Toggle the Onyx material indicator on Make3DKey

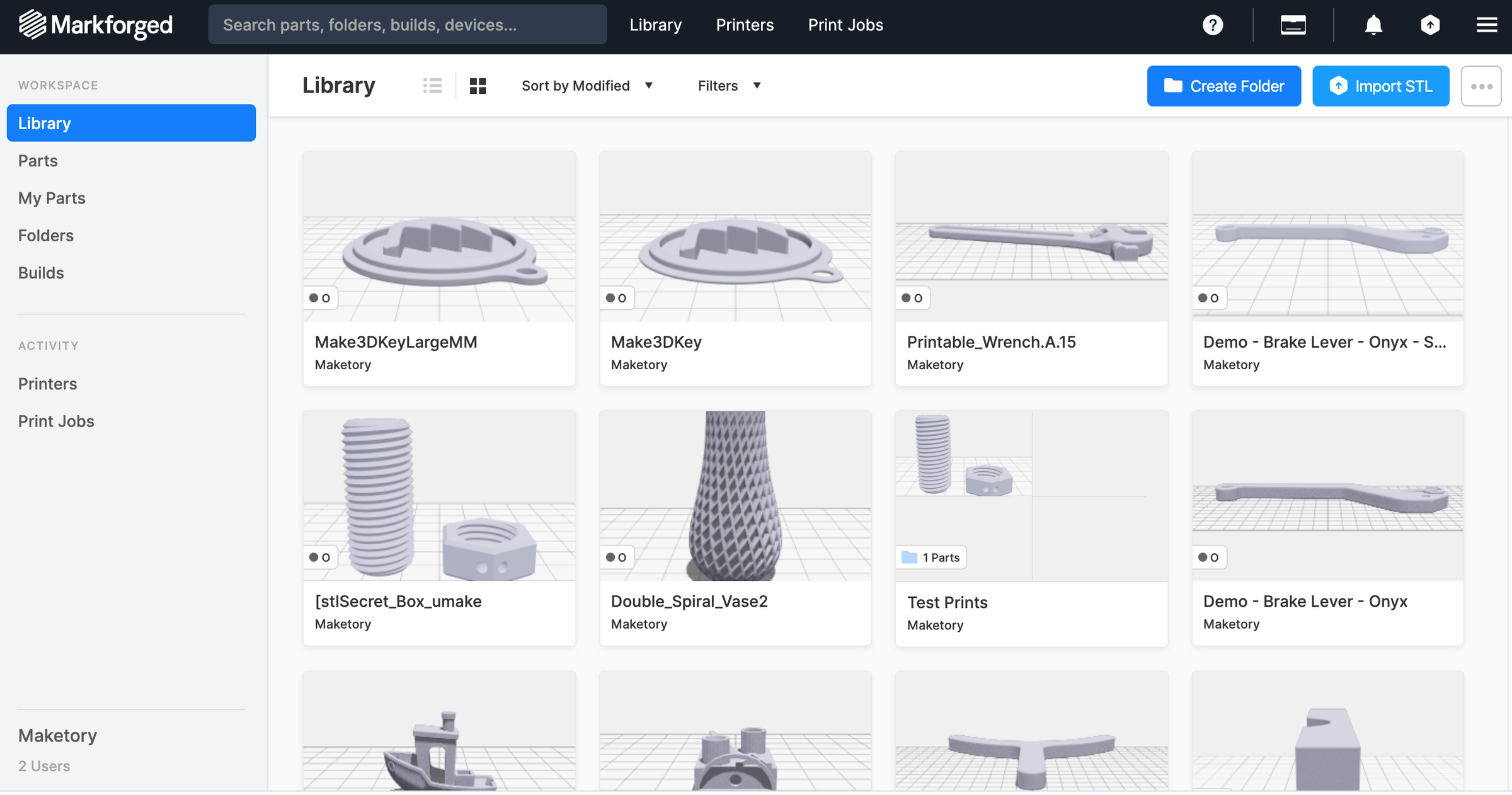pyautogui.click(x=617, y=298)
